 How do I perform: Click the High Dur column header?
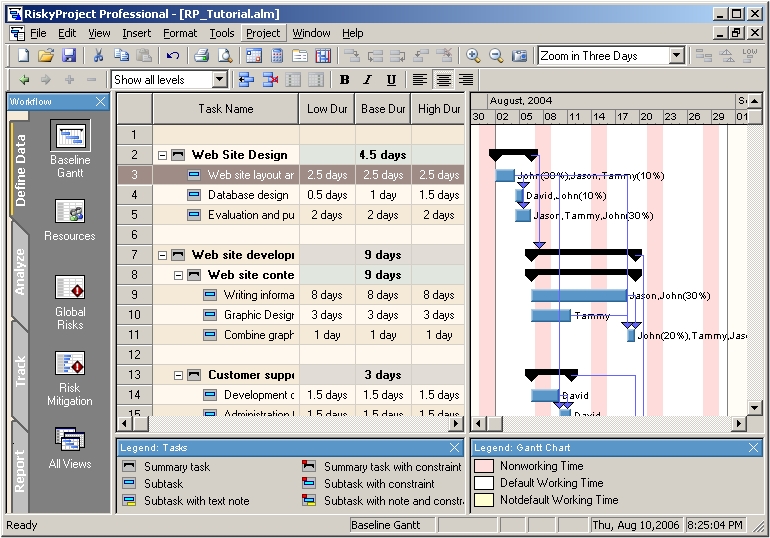pyautogui.click(x=439, y=109)
